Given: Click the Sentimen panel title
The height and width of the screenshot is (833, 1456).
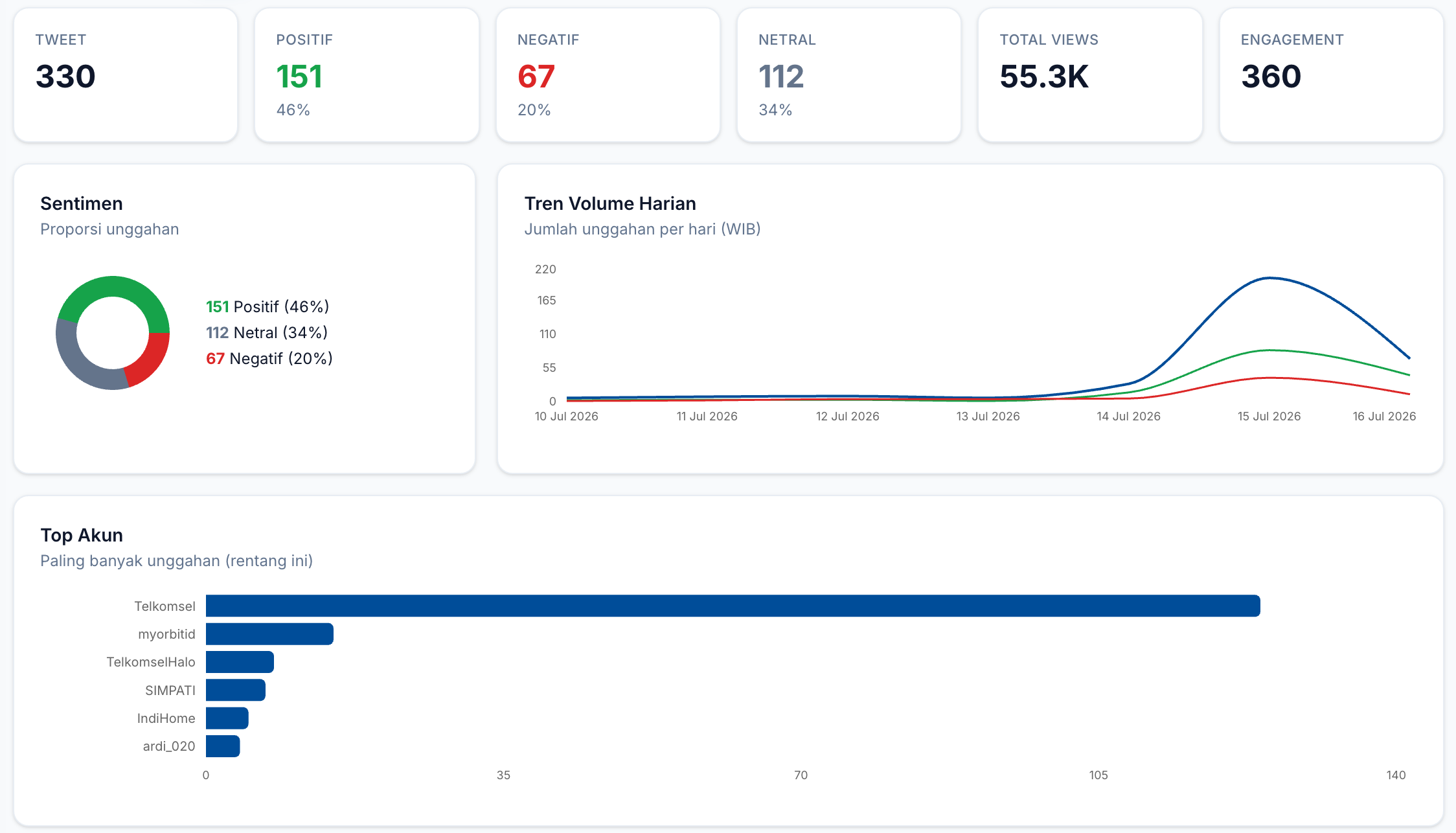Looking at the screenshot, I should point(82,203).
